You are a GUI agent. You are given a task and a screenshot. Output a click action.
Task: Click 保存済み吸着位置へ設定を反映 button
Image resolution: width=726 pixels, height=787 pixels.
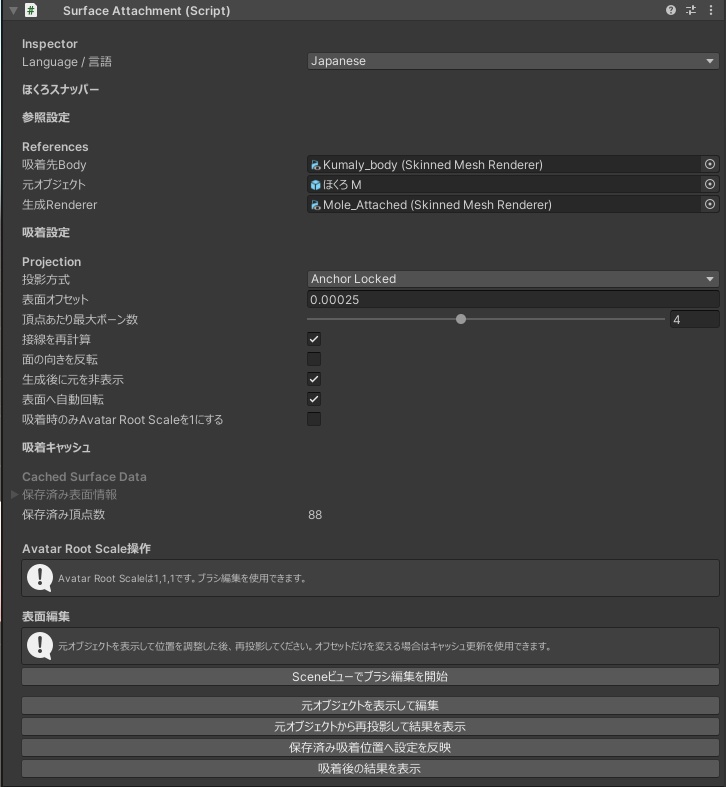370,748
